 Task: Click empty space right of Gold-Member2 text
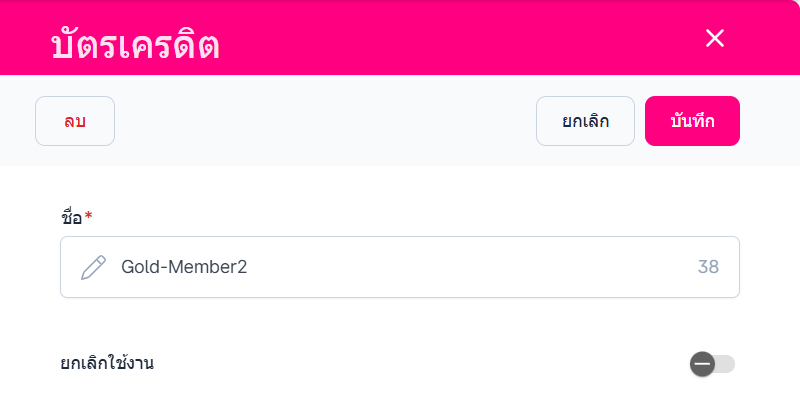(x=470, y=267)
